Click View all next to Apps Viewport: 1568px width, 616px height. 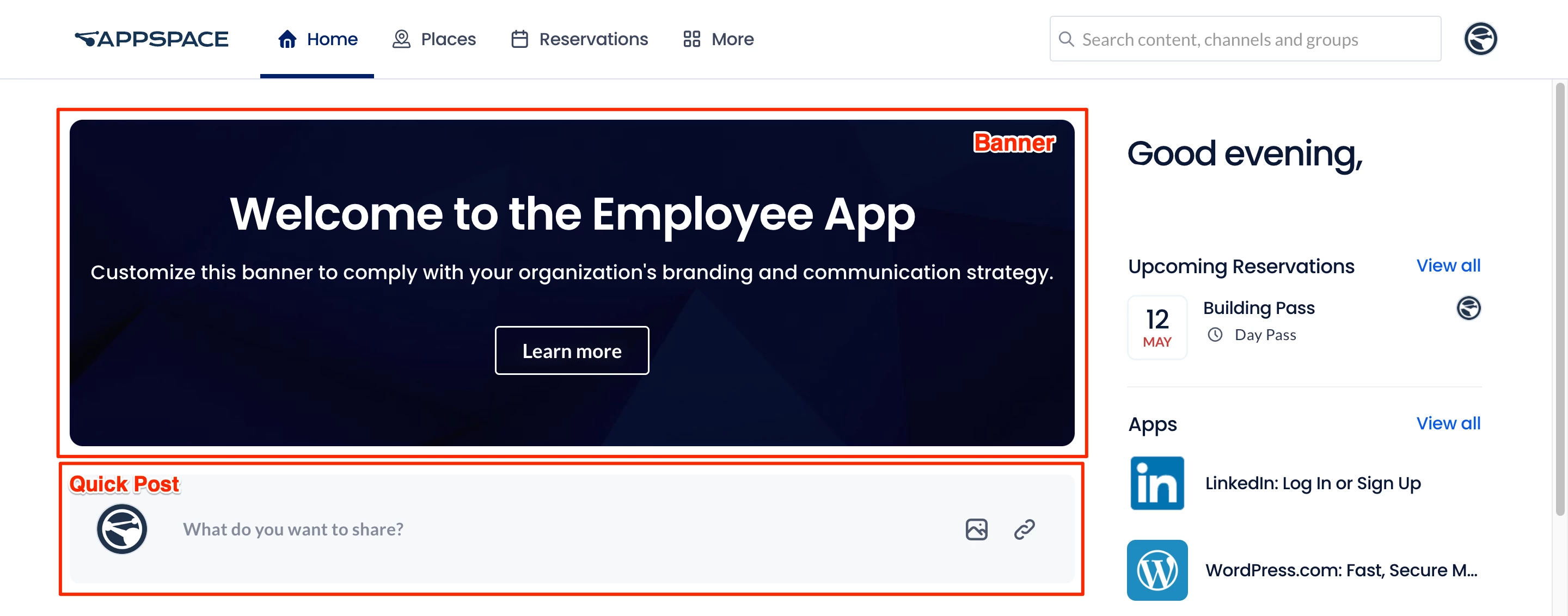pos(1448,423)
